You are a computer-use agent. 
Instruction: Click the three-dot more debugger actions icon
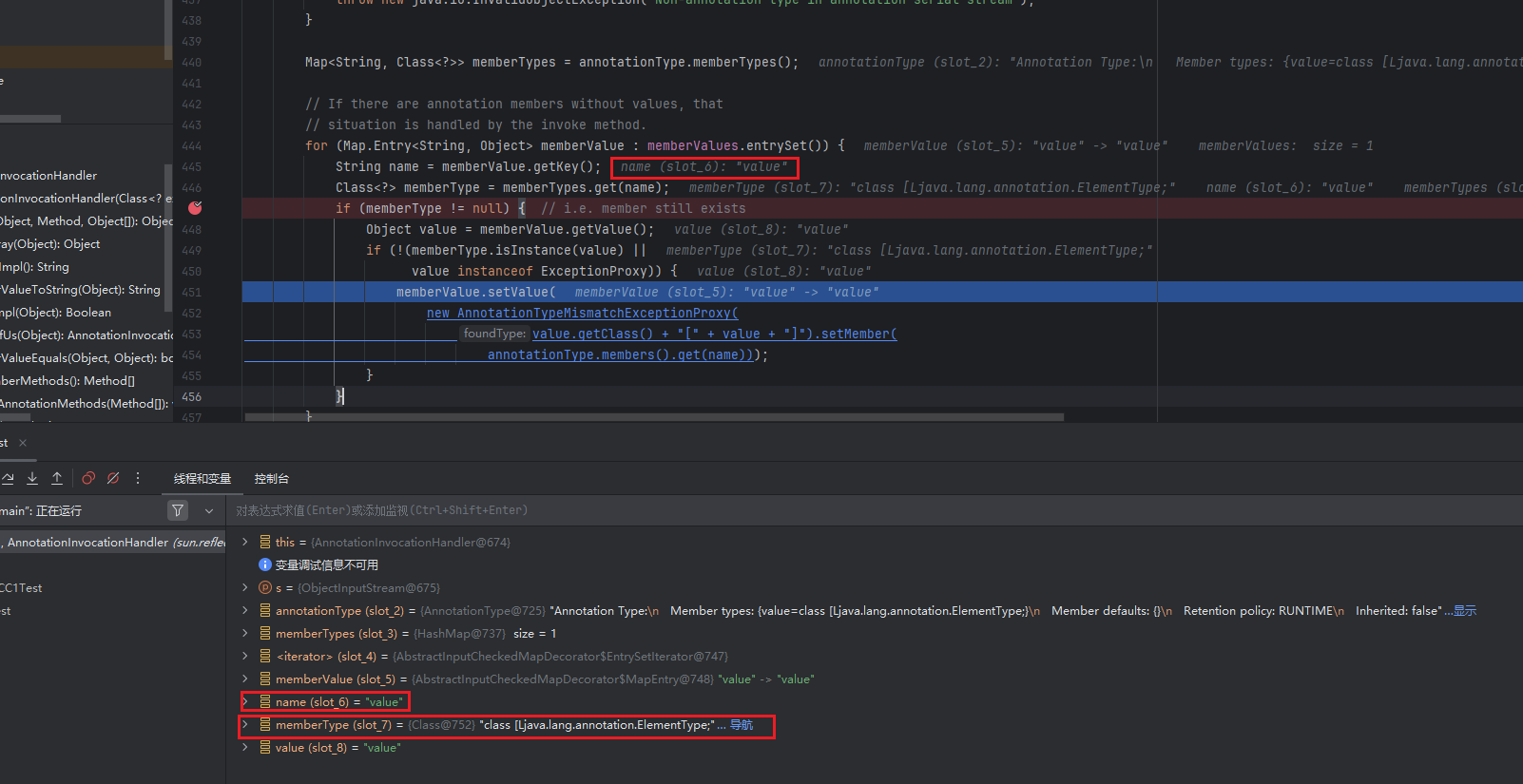(x=138, y=478)
